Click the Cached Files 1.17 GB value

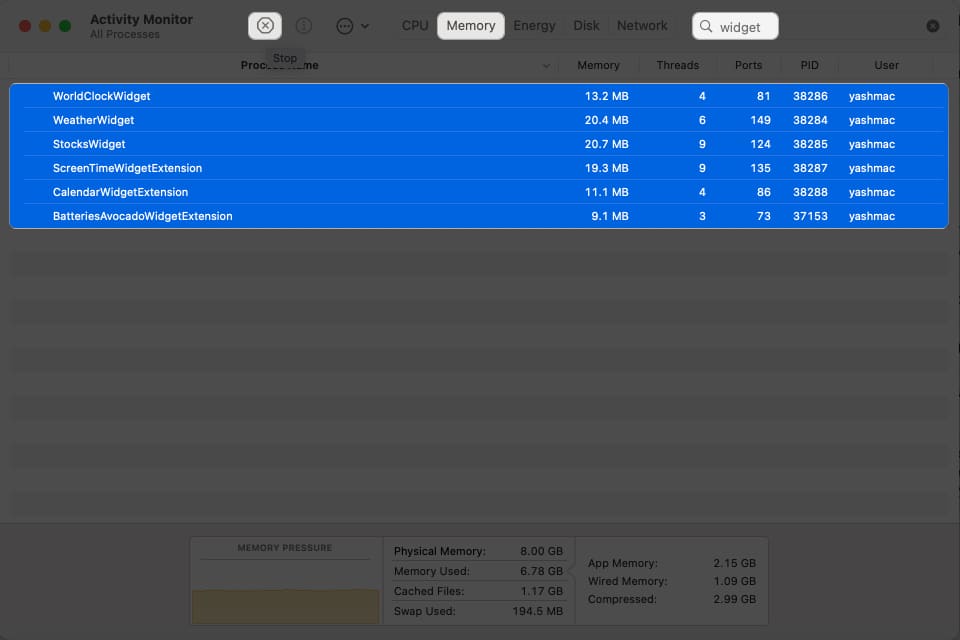541,591
